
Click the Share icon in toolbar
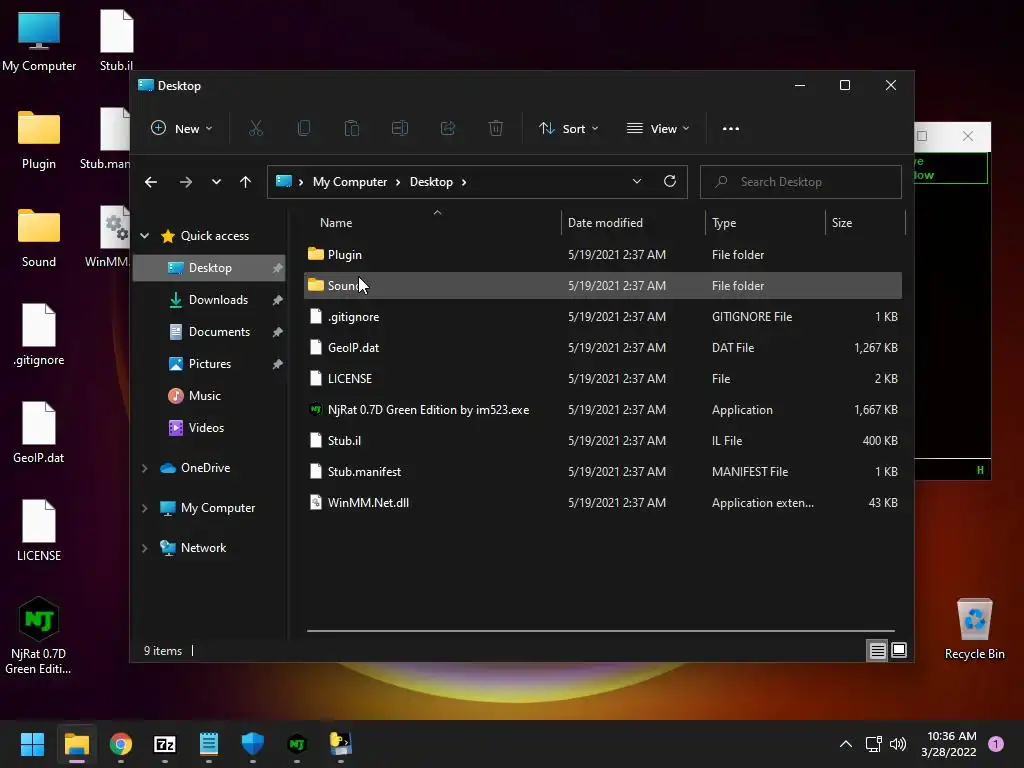click(x=448, y=129)
